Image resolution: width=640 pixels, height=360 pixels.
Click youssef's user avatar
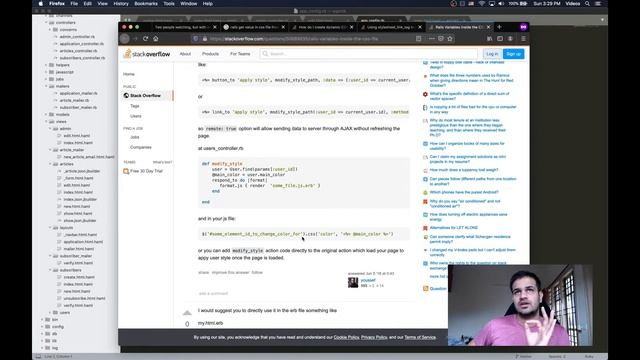[353, 282]
